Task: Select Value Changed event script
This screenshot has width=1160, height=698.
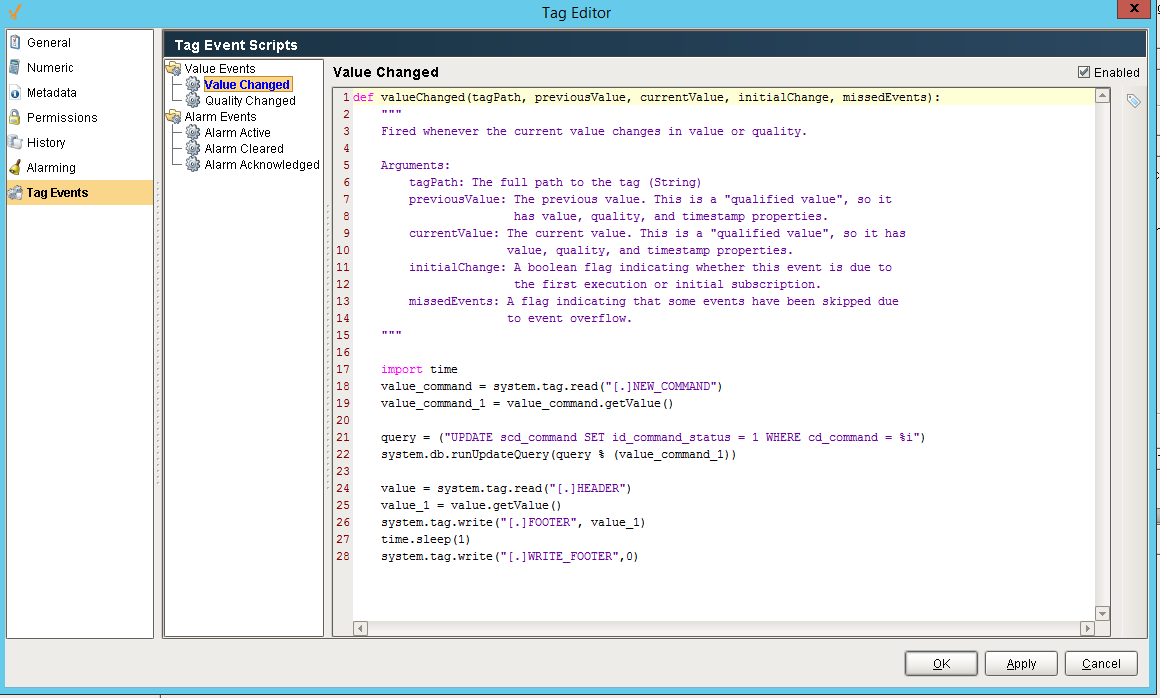Action: pos(247,84)
